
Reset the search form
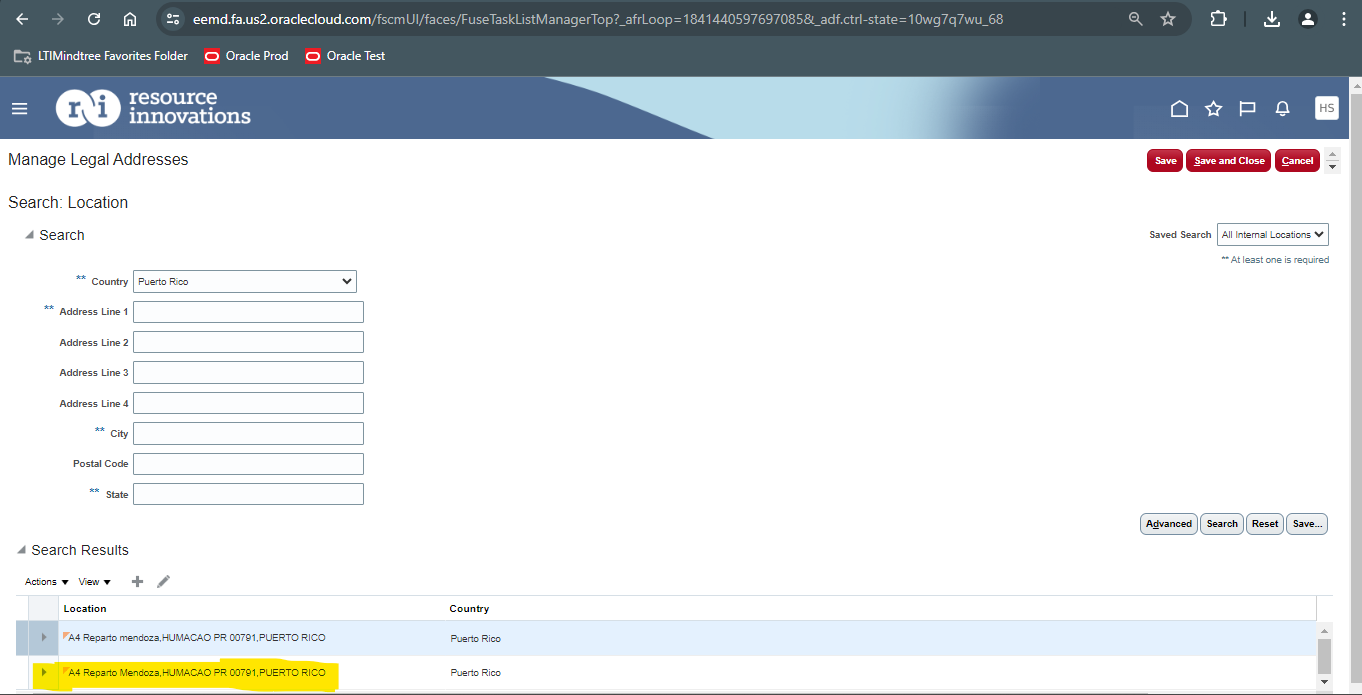point(1264,523)
